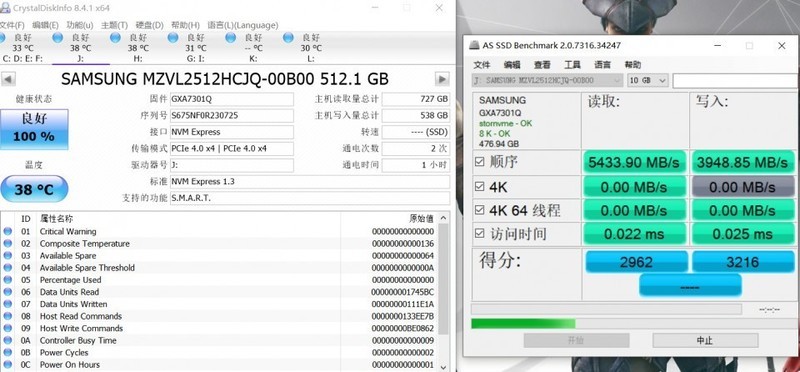This screenshot has width=800, height=372.
Task: Go to previous disk with left arrow
Action: click(9, 79)
